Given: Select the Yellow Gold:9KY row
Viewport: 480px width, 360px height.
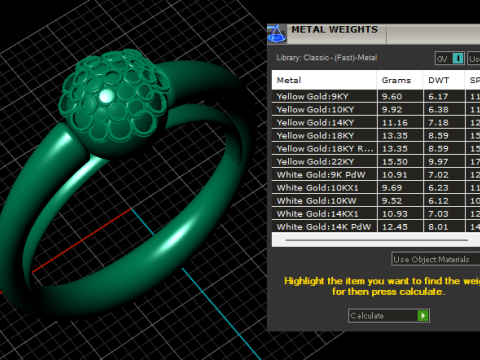Looking at the screenshot, I should [376, 96].
